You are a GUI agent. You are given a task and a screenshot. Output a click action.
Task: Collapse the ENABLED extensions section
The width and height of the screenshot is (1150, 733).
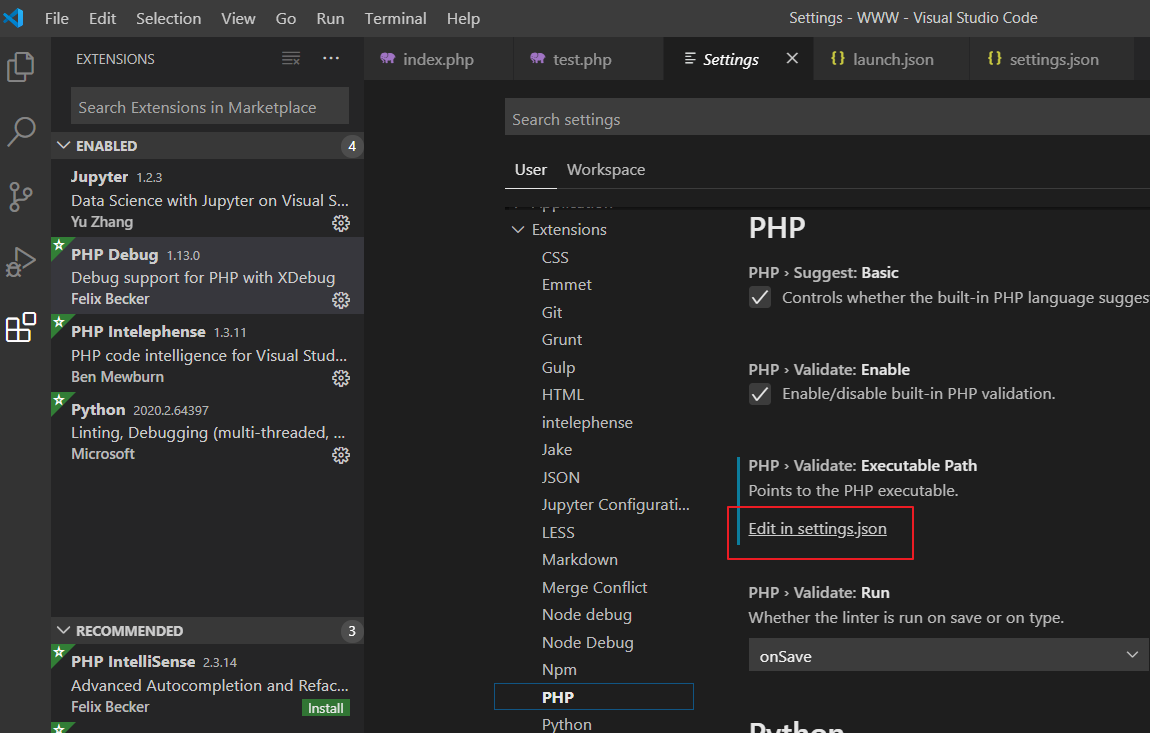66,145
